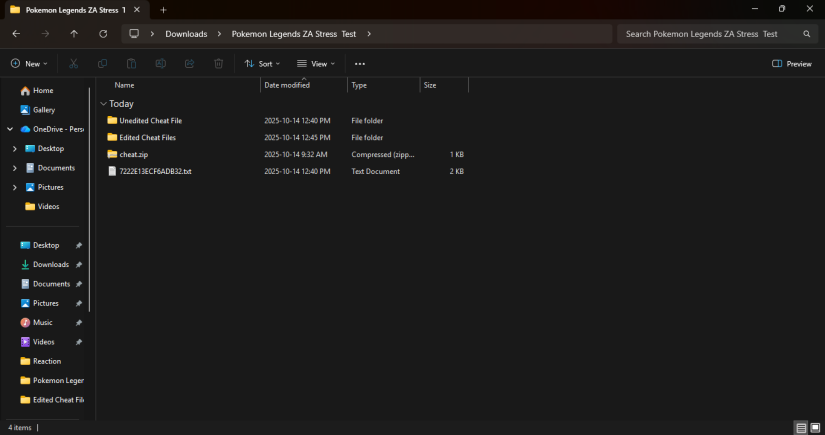The height and width of the screenshot is (435, 825).
Task: Click the search magnifier icon
Action: [807, 34]
